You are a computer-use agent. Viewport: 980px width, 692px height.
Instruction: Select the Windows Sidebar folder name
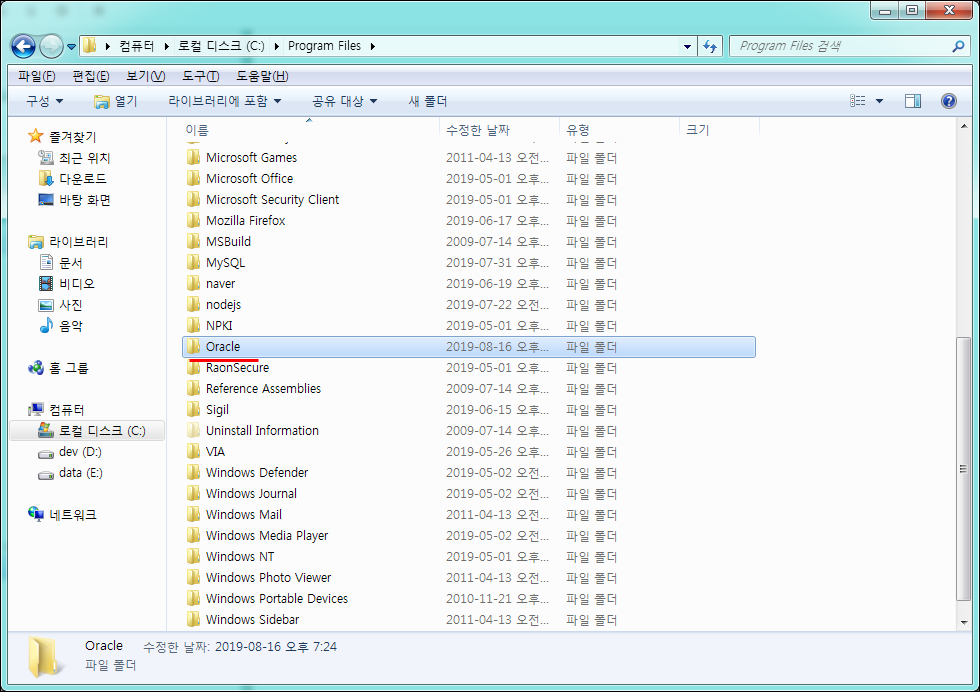(x=252, y=619)
